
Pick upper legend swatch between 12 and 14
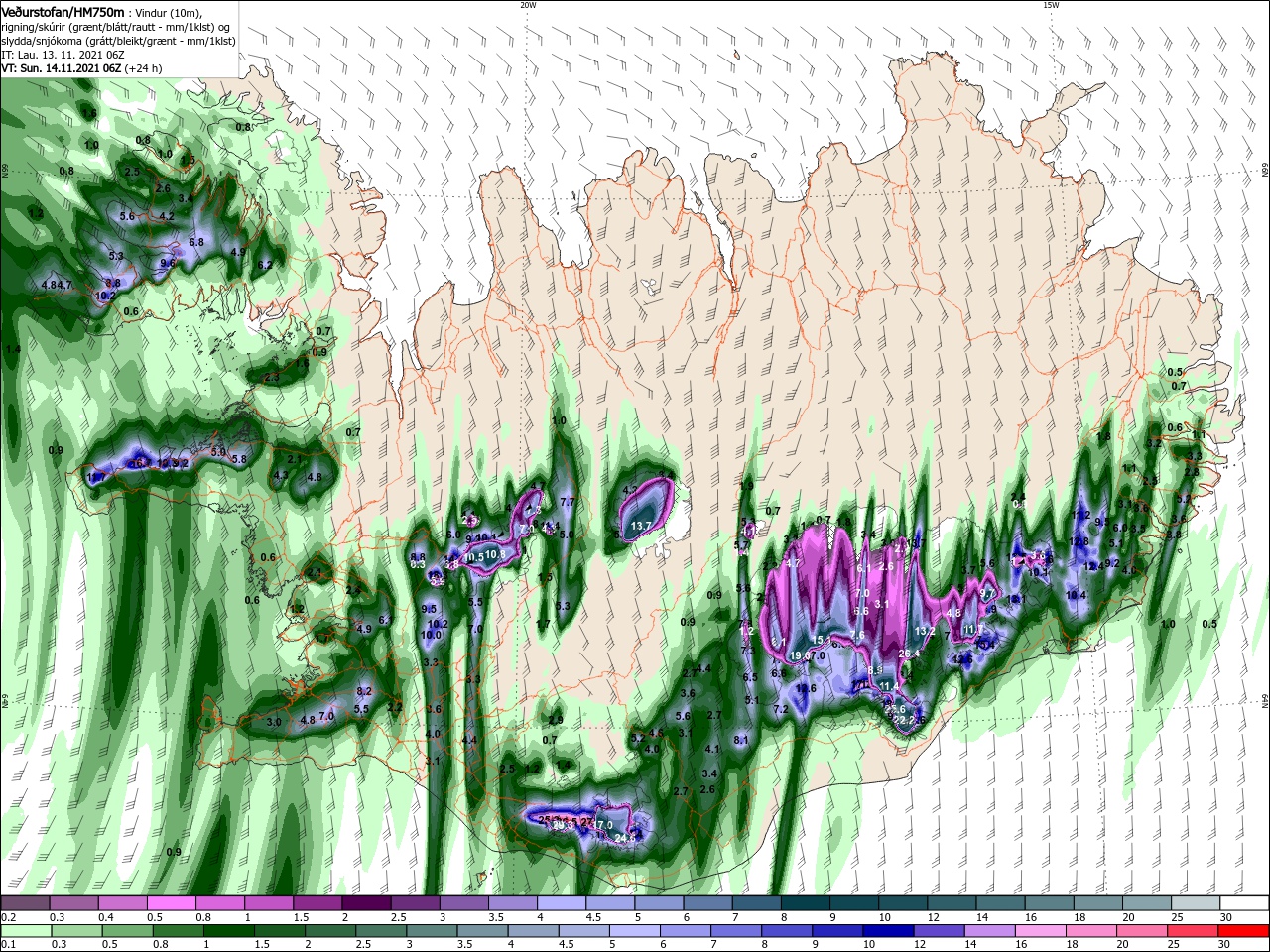(x=950, y=903)
